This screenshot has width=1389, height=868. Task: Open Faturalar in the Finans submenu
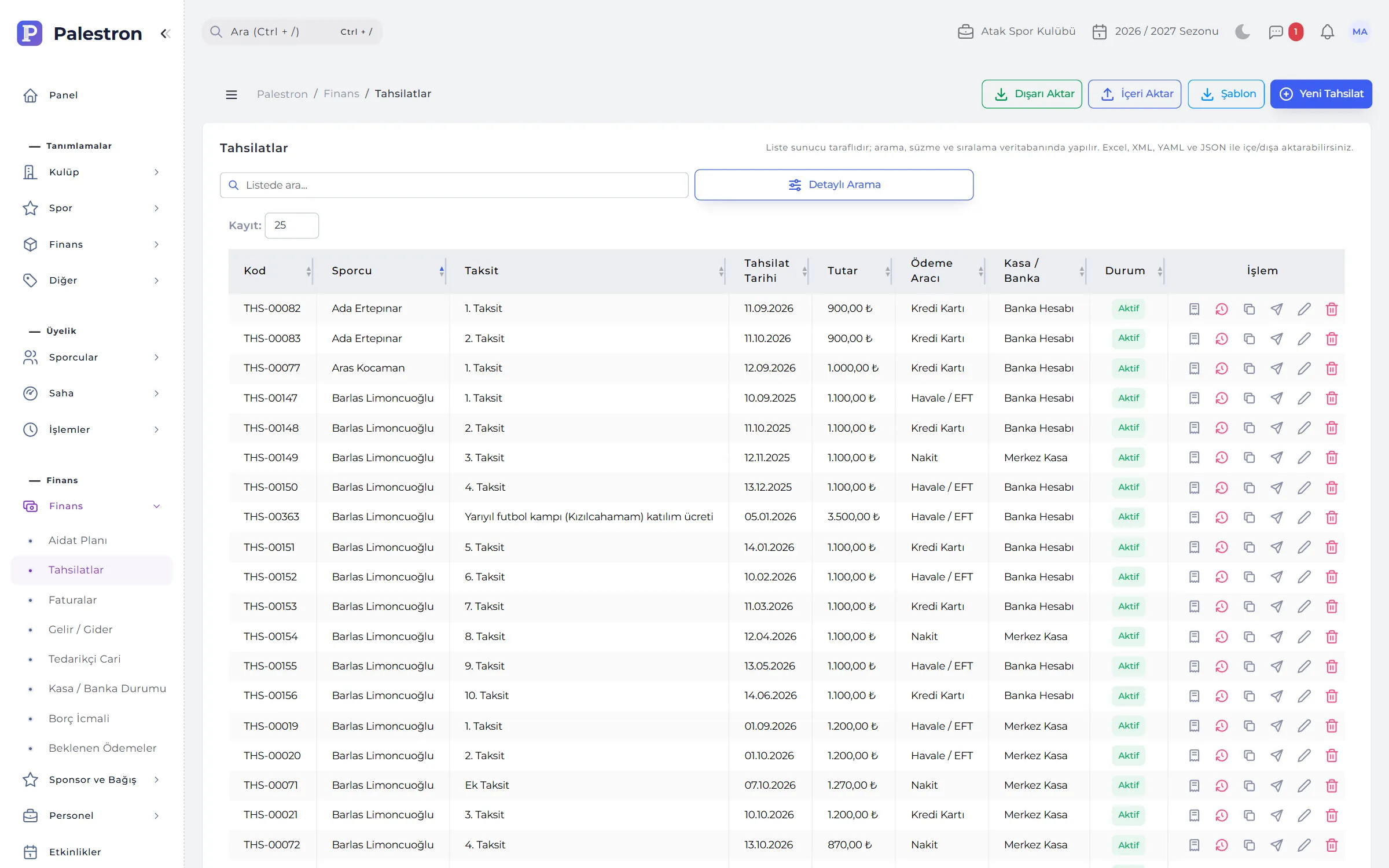(x=72, y=600)
